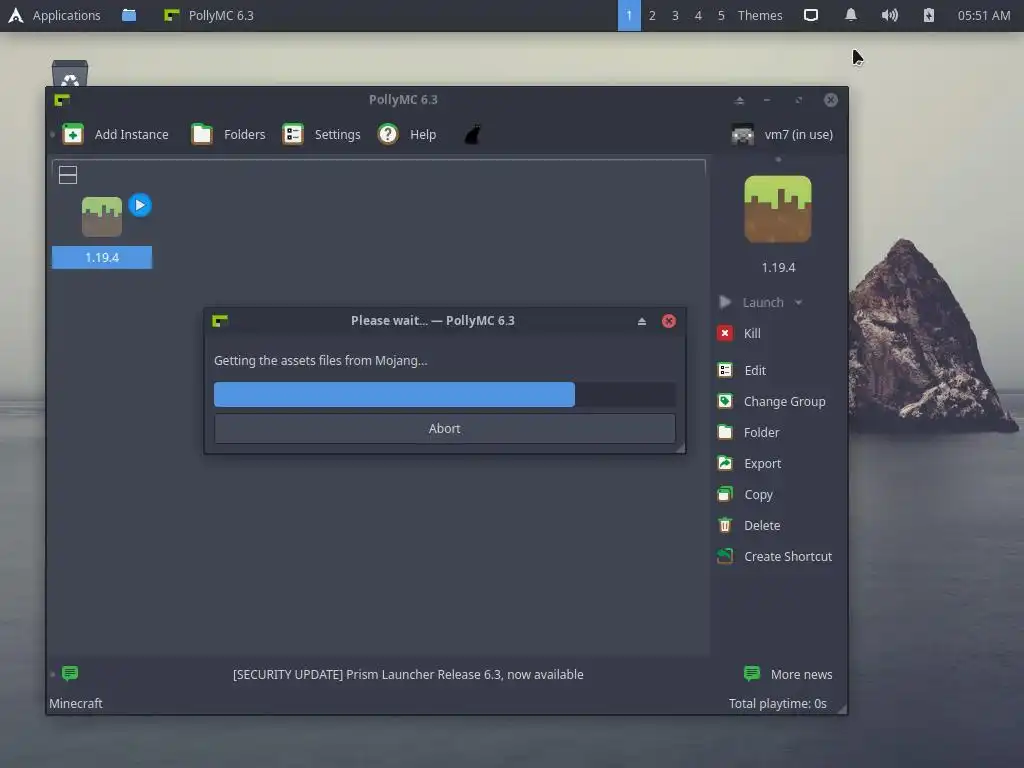Click the Getting the assets files from Mojang text
Screen dimensions: 1024x768
pyautogui.click(x=321, y=360)
